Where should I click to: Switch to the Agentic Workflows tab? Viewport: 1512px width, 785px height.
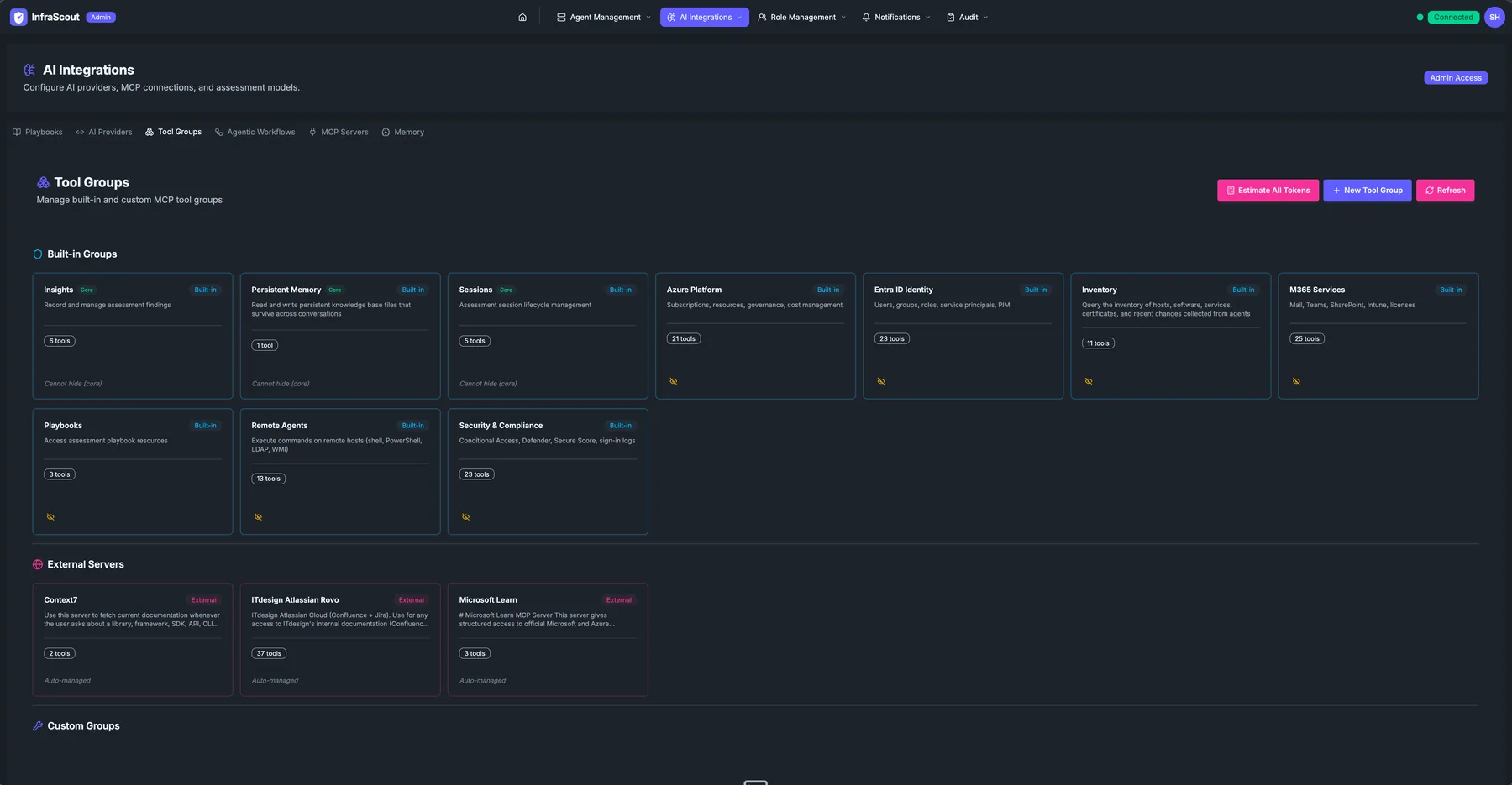coord(255,132)
